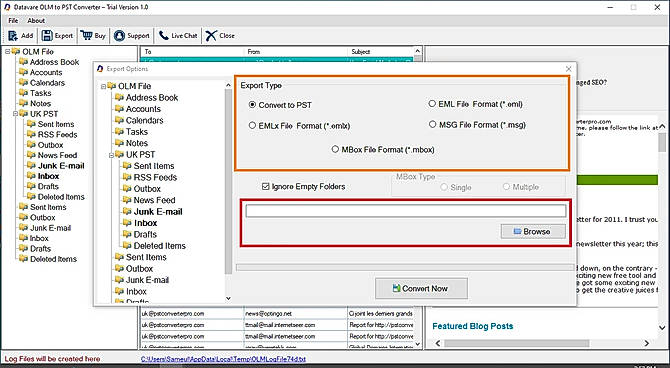Select Notes folder in main window tree
Image resolution: width=670 pixels, height=368 pixels.
pyautogui.click(x=35, y=103)
